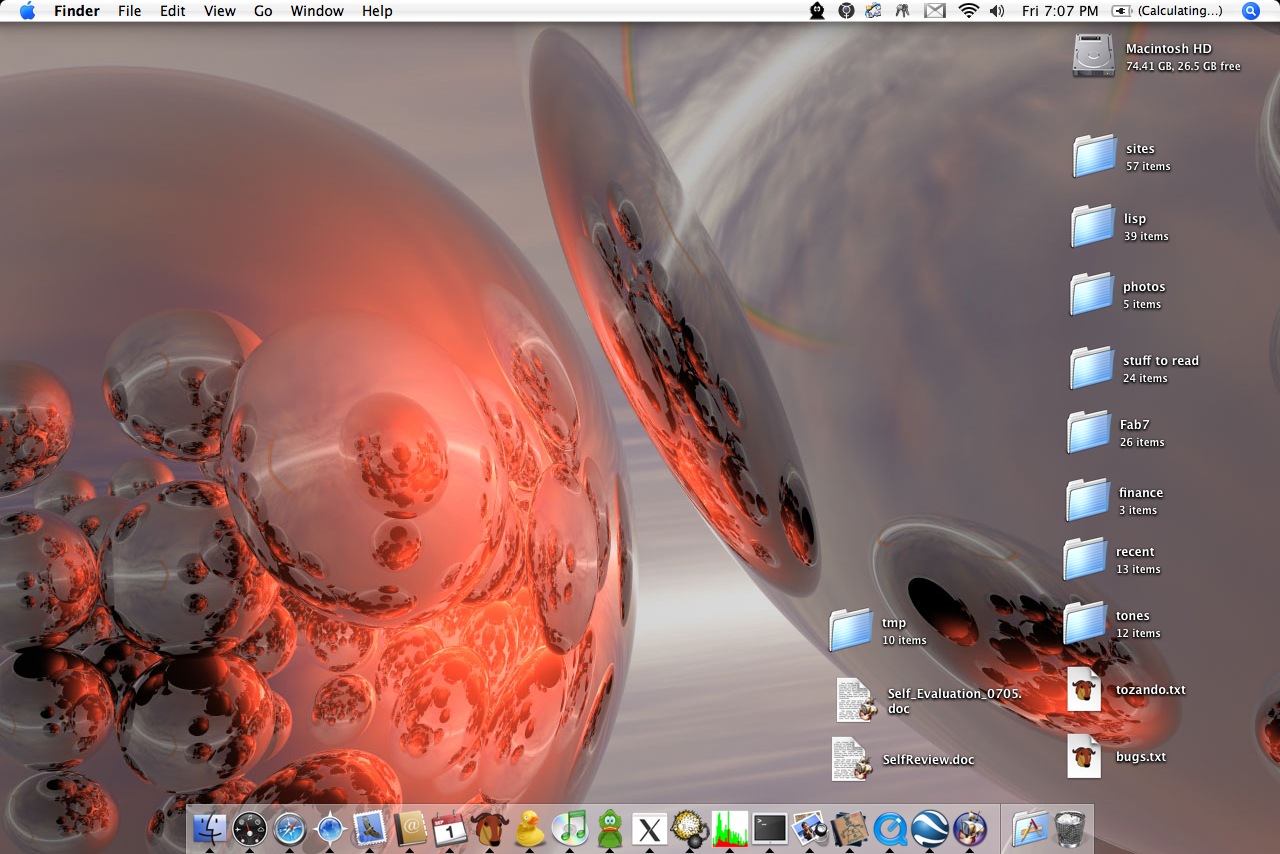The image size is (1280, 854).
Task: Open the Applications folder in Dock
Action: point(1030,828)
